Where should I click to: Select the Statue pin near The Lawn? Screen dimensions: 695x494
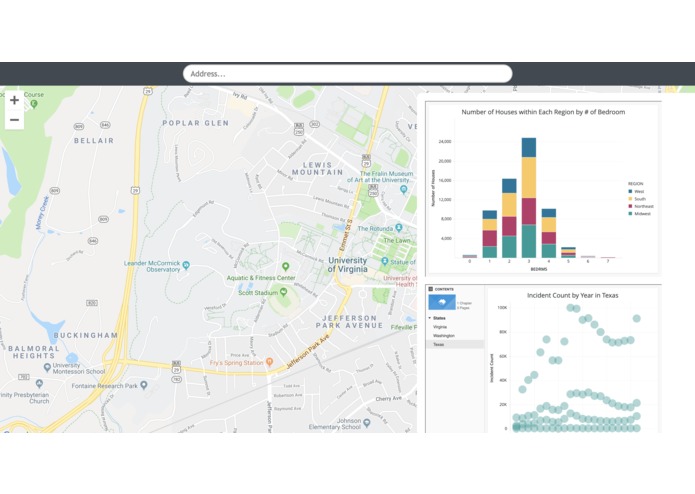385,261
